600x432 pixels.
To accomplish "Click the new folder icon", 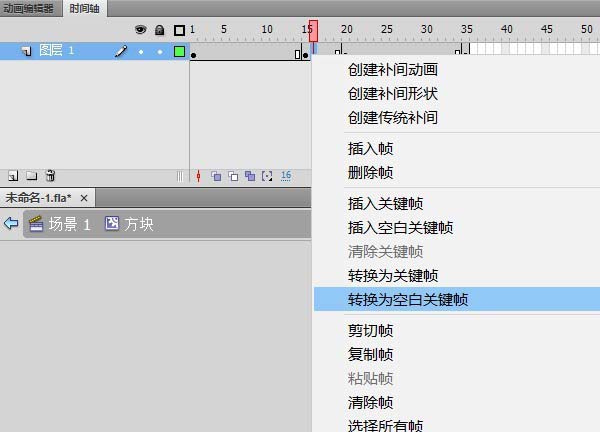I will pos(32,176).
